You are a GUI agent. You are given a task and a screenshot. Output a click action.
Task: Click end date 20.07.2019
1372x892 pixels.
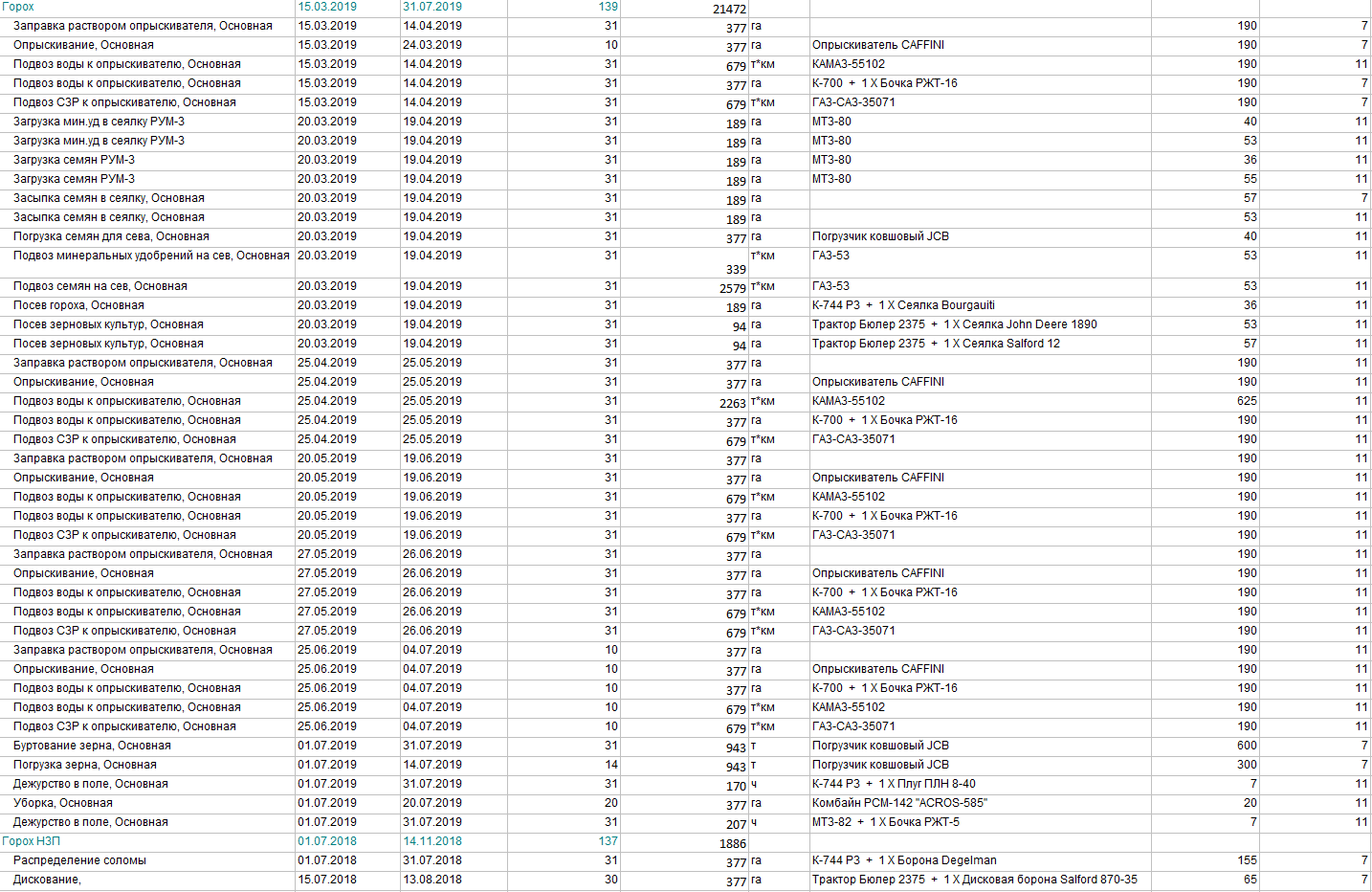pyautogui.click(x=432, y=803)
